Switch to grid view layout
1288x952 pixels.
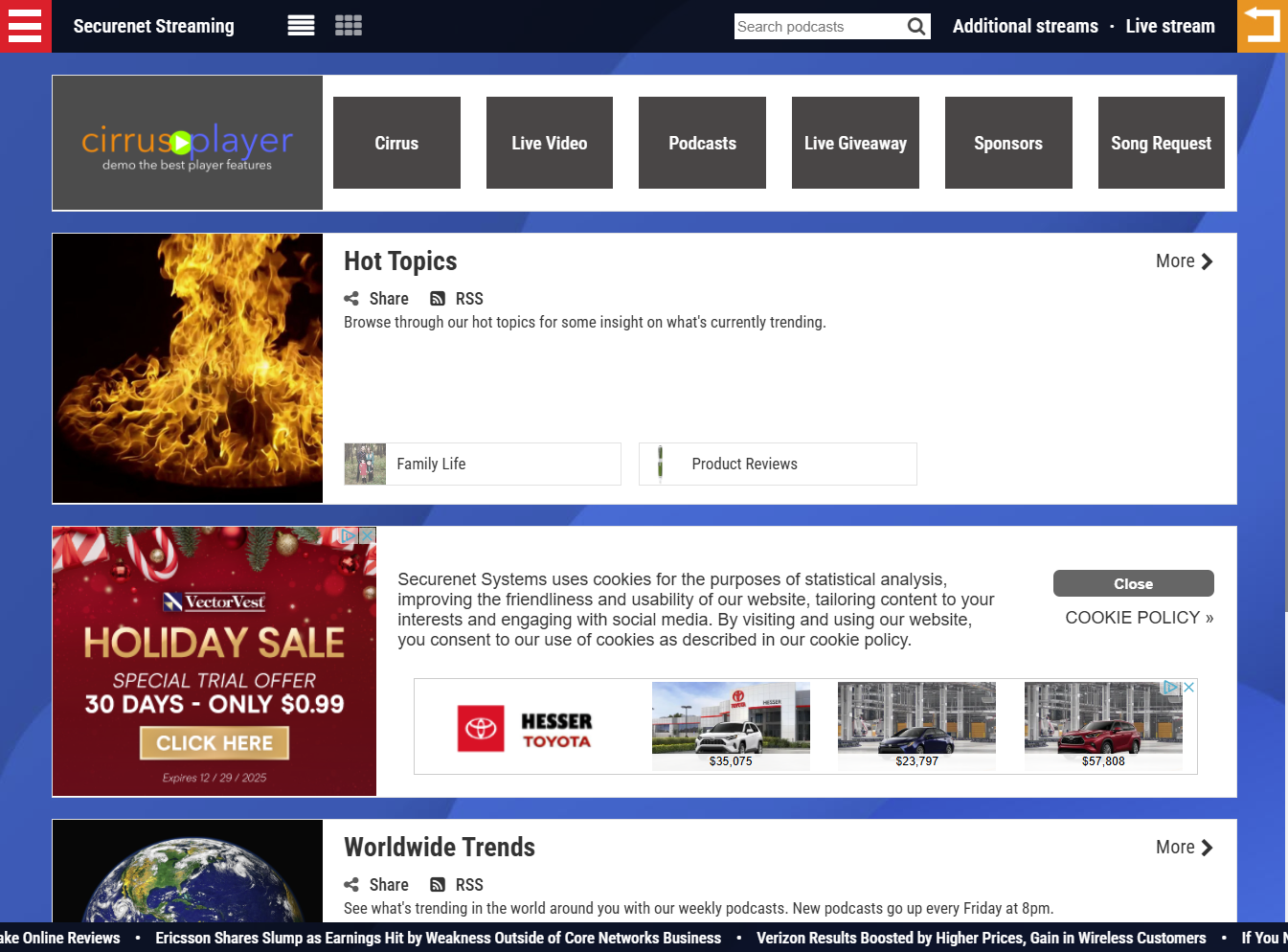[x=349, y=26]
